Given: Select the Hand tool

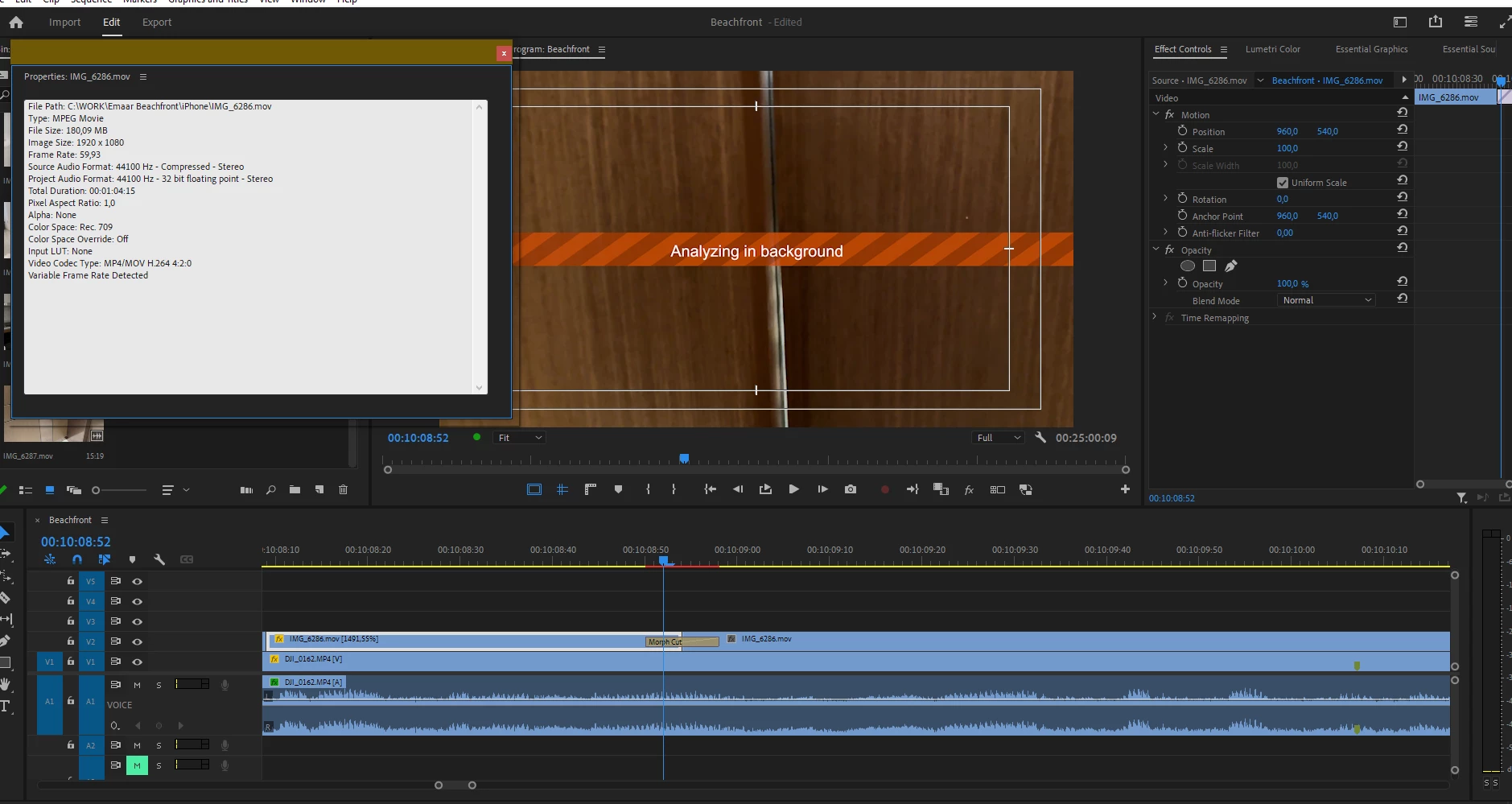Looking at the screenshot, I should pyautogui.click(x=5, y=684).
